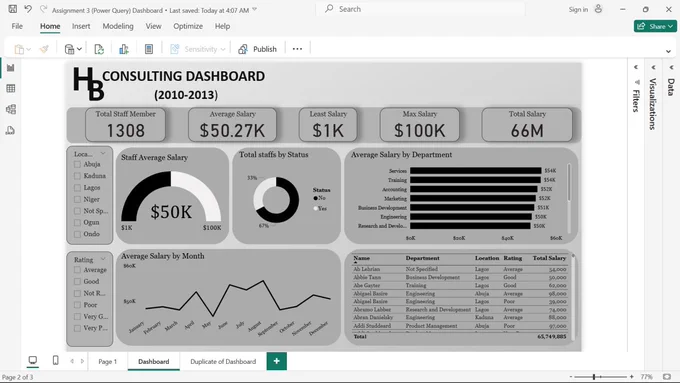Undo the last action

tap(28, 9)
